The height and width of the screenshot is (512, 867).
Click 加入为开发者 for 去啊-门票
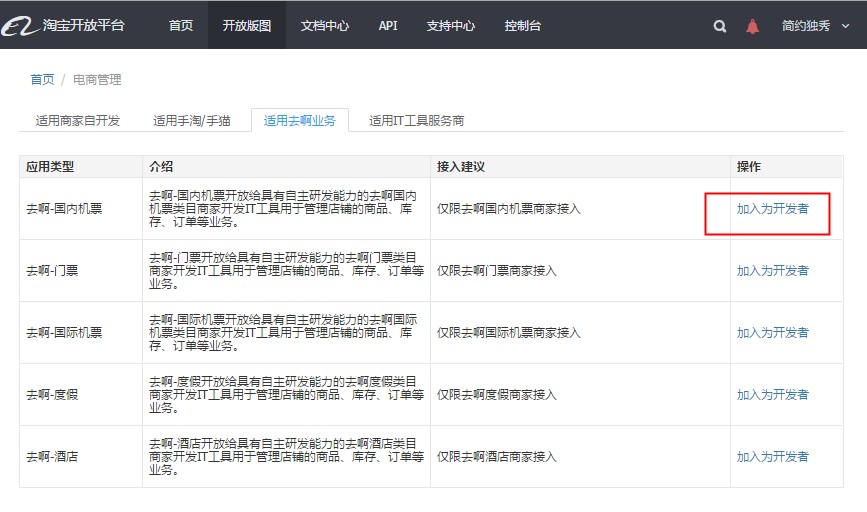click(x=772, y=271)
